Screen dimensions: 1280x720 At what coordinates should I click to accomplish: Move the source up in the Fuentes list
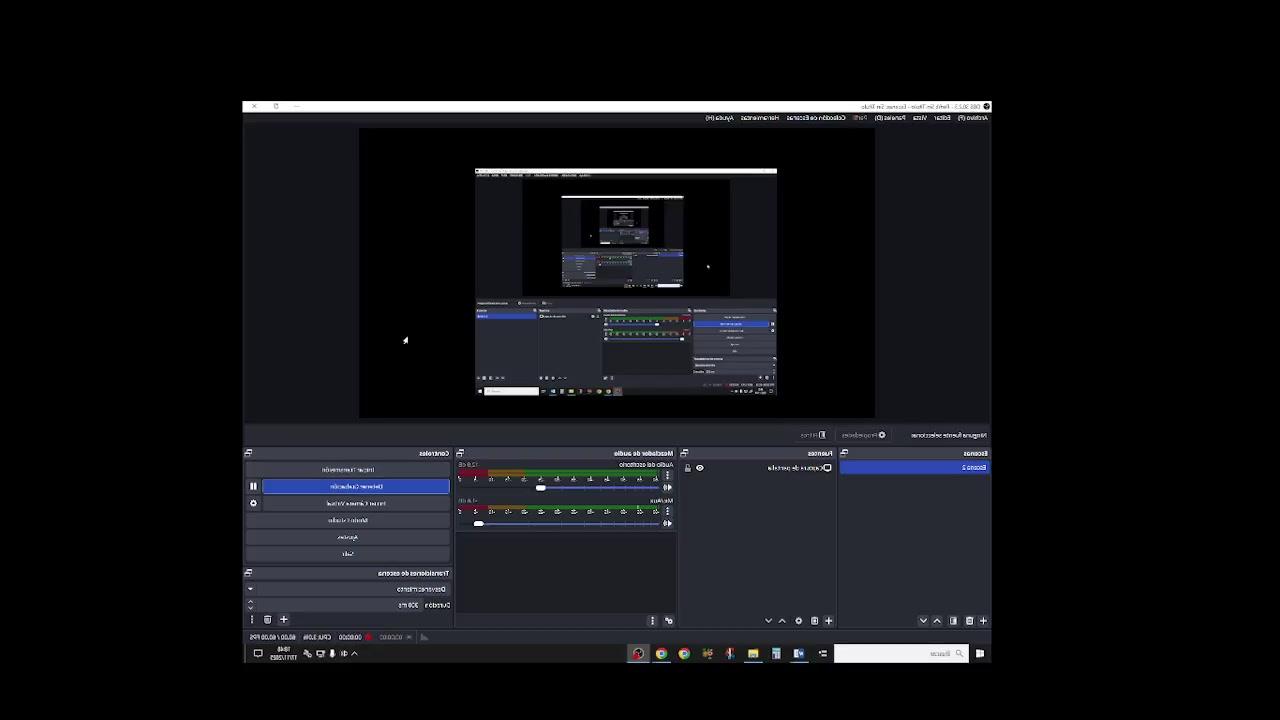(x=782, y=620)
